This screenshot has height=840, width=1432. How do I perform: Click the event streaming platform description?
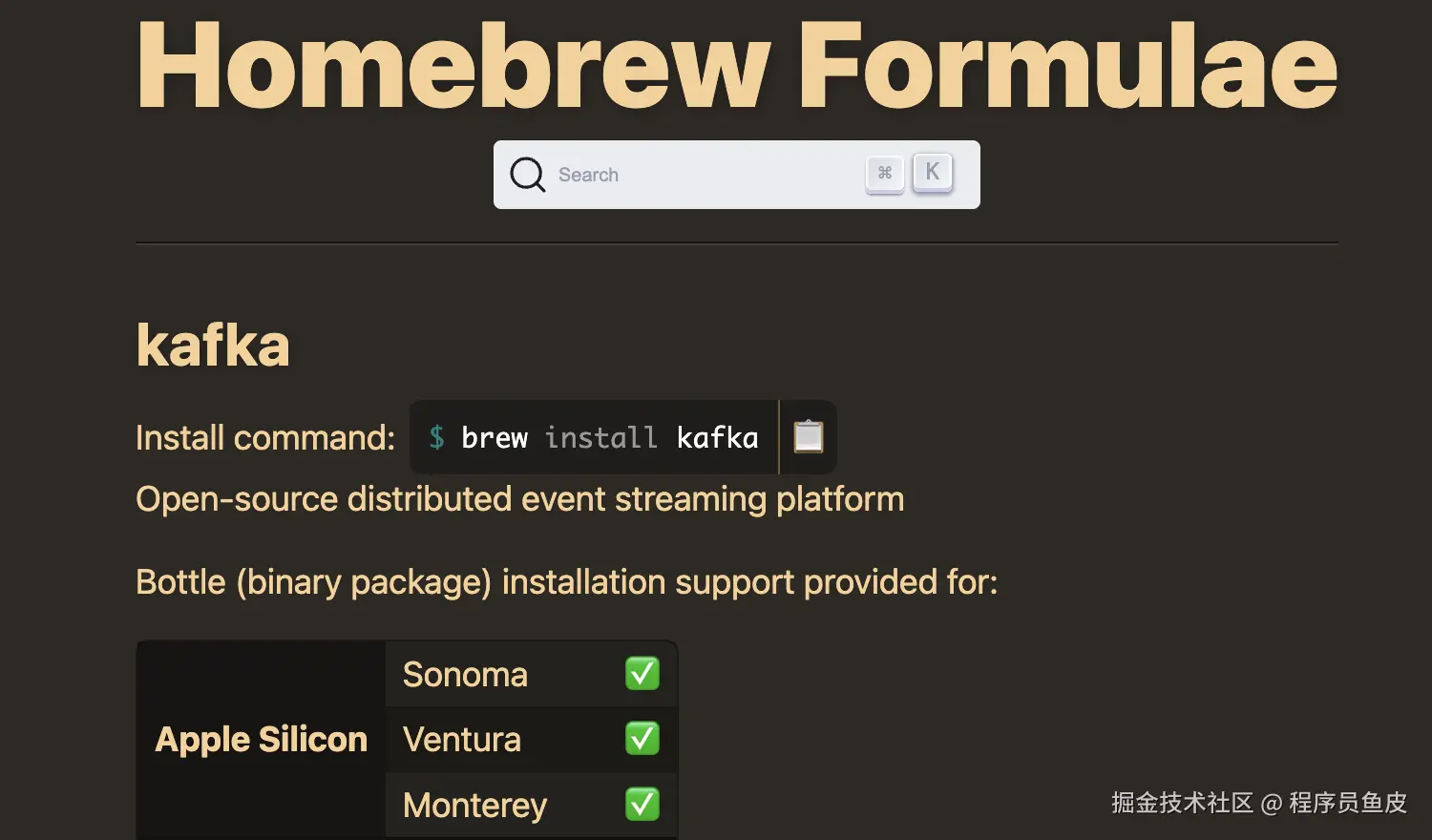tap(519, 499)
